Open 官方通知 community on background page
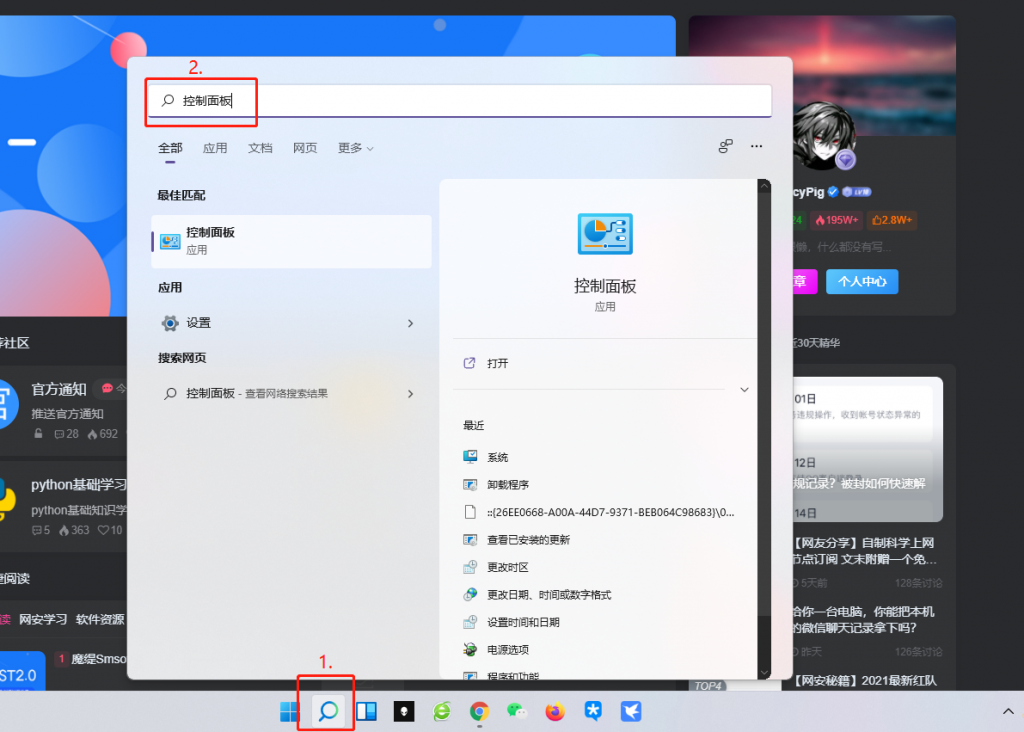 click(x=59, y=389)
